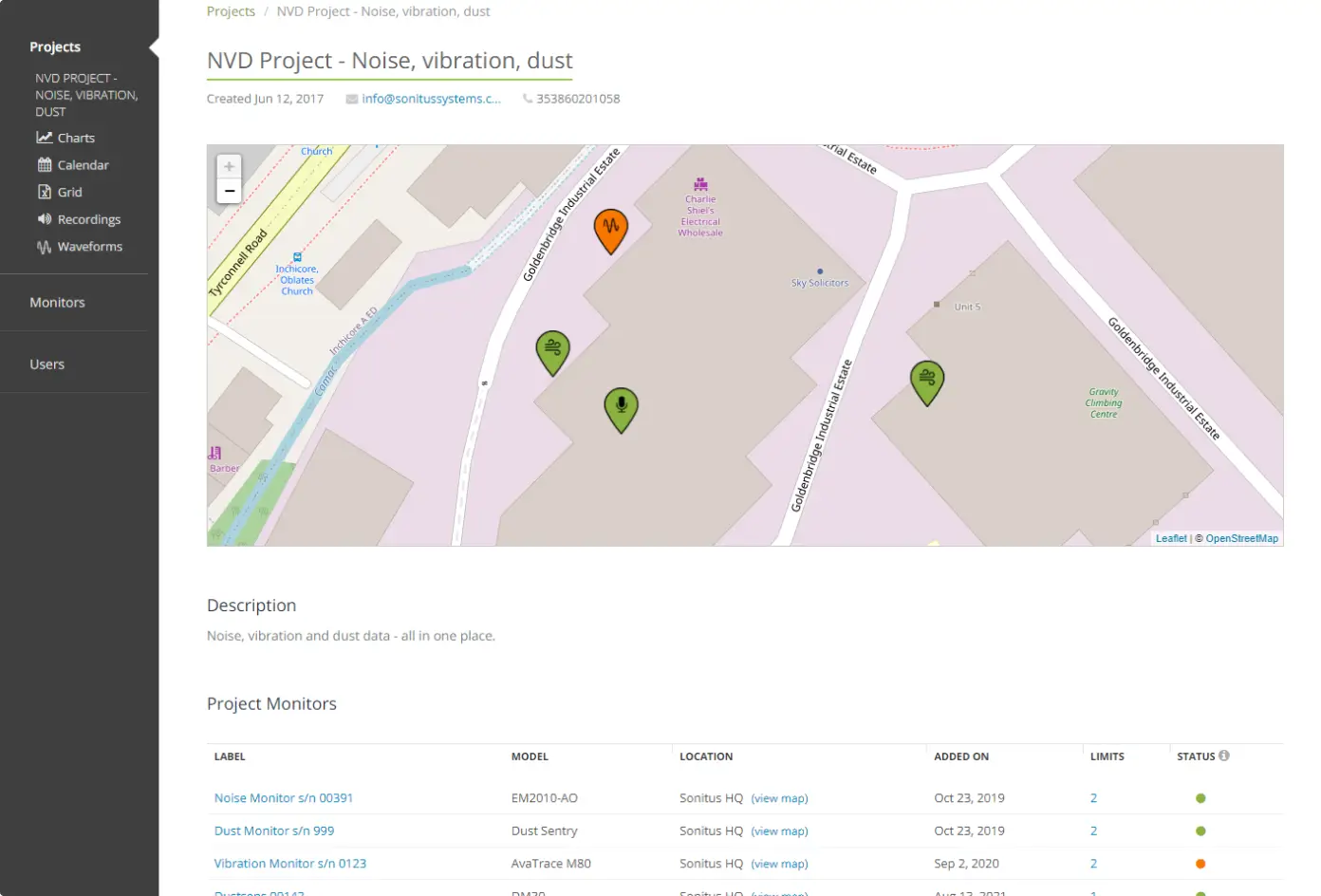Click the Dust Sentry model cell
This screenshot has height=896, width=1321.
[545, 831]
